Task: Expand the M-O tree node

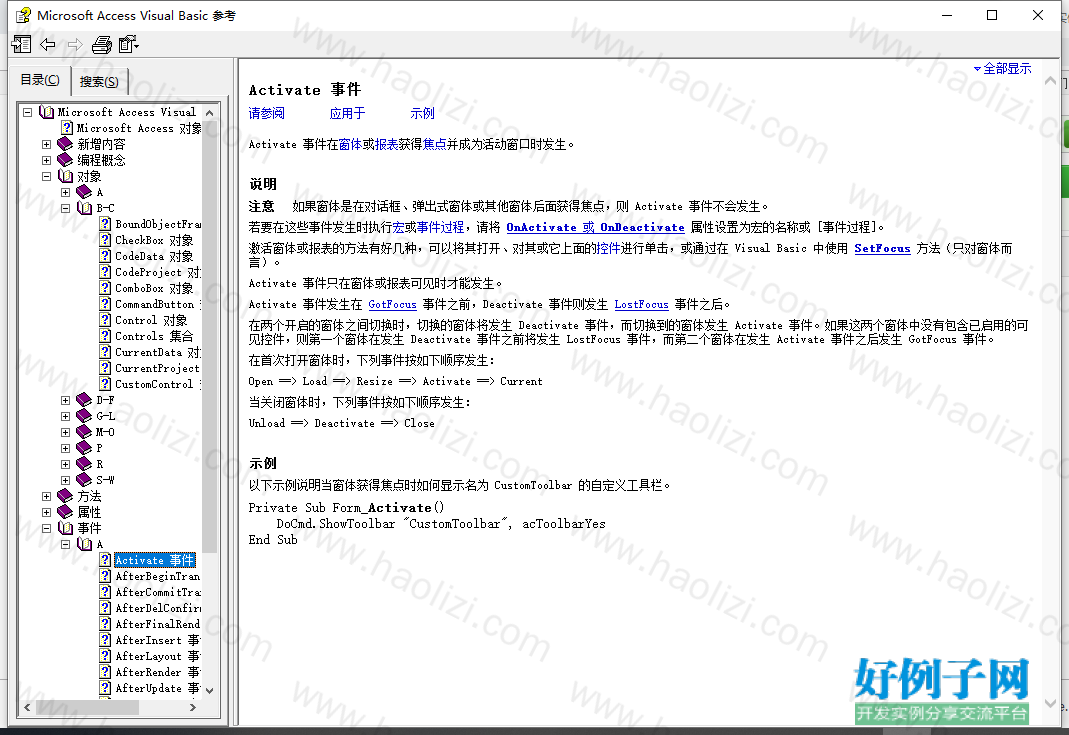Action: [65, 432]
